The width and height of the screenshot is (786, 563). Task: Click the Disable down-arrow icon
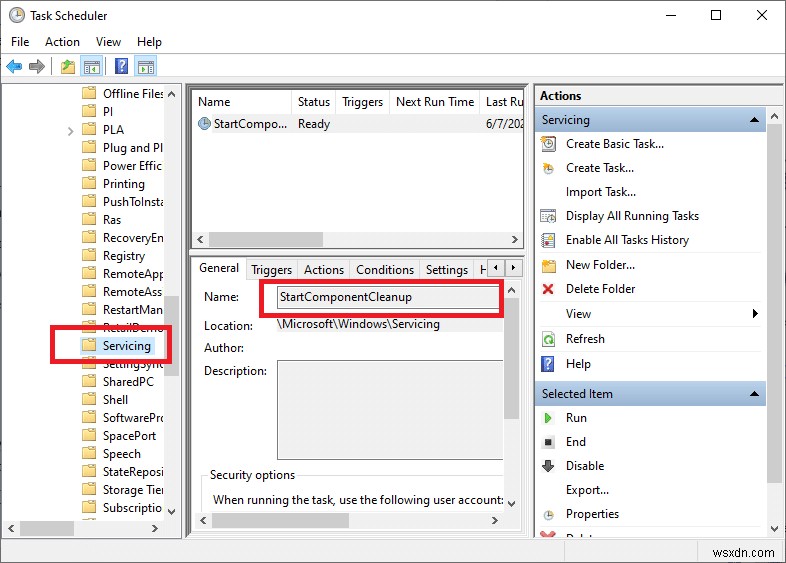(x=548, y=466)
